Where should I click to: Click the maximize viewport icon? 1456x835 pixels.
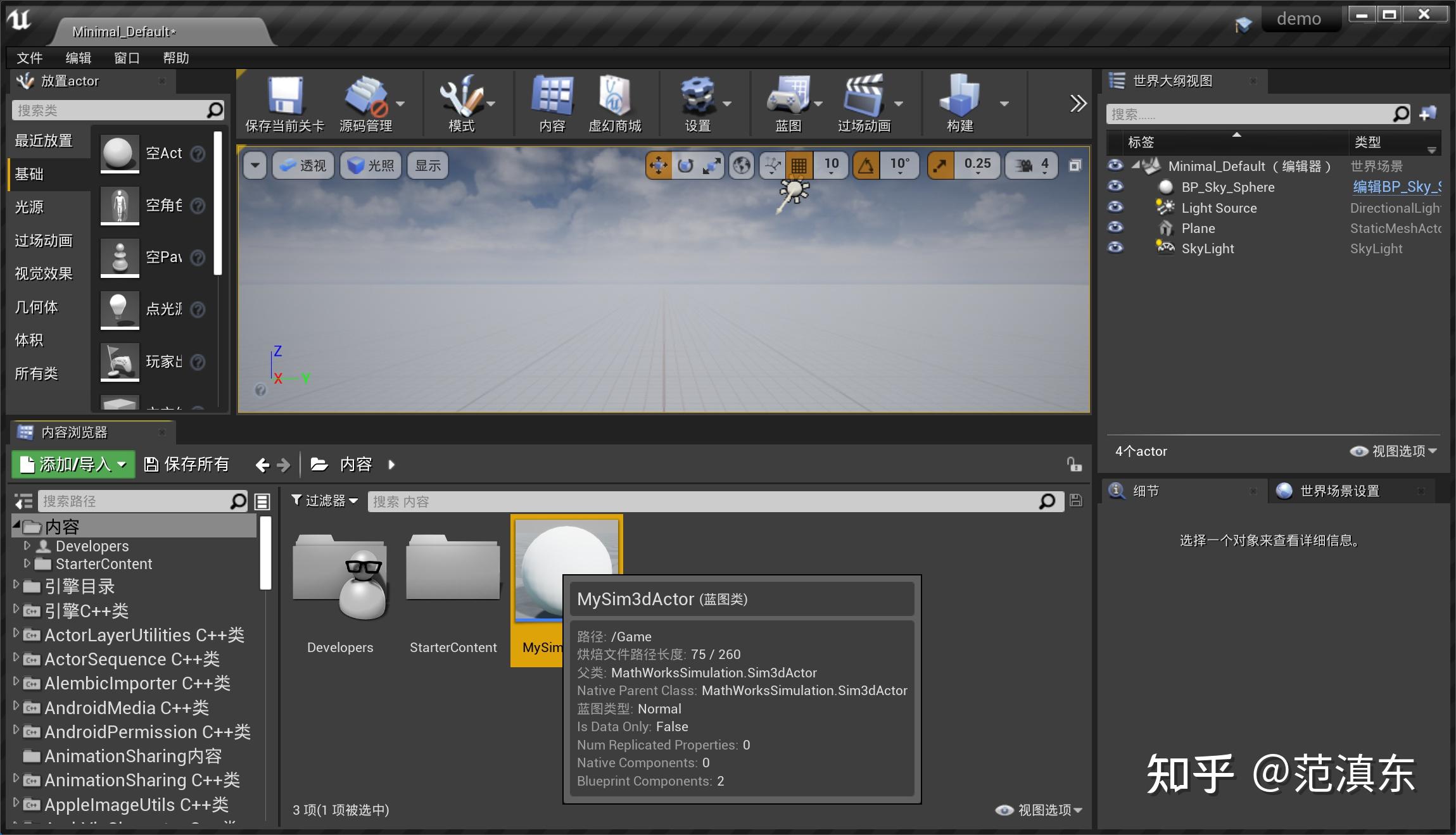1075,165
